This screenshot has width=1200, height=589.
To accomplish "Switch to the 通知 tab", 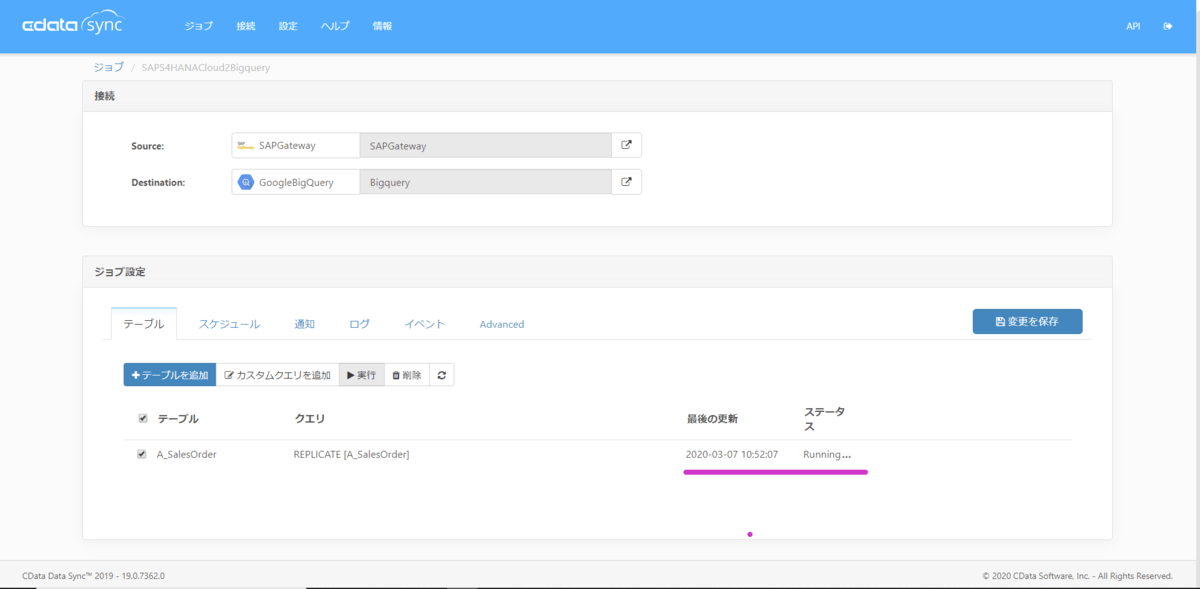I will (x=304, y=324).
